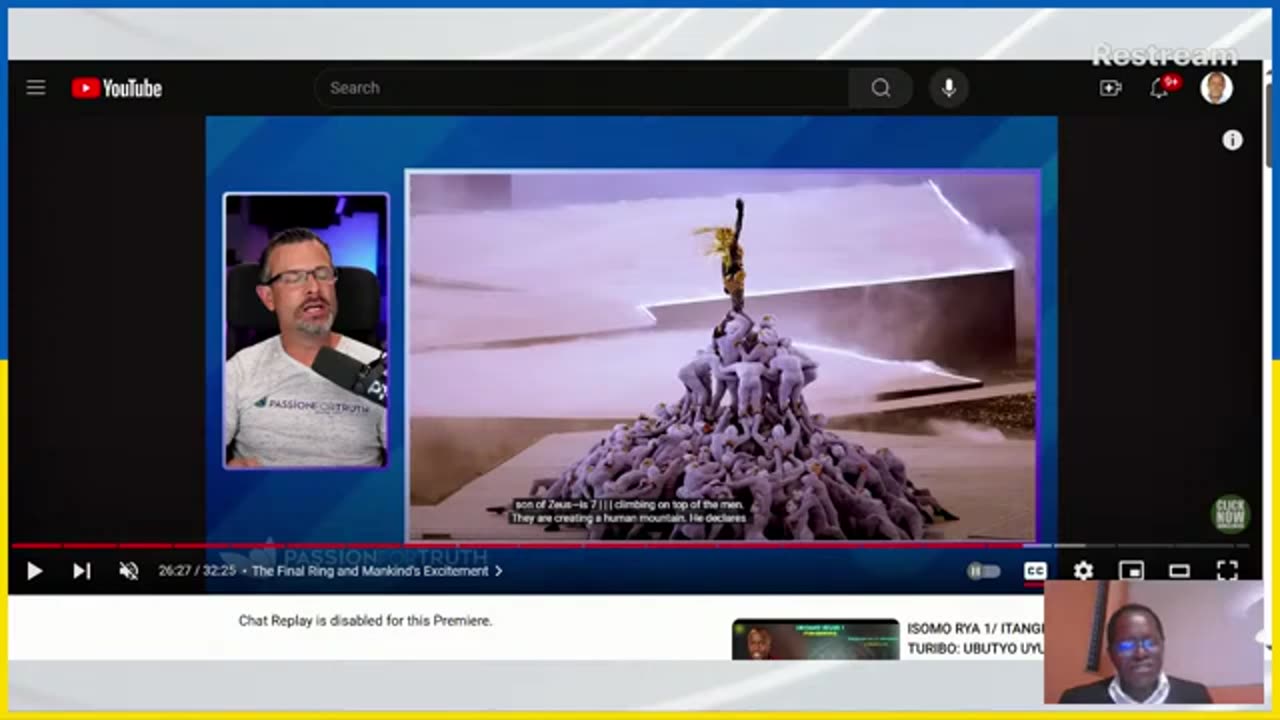1280x720 pixels.
Task: Toggle closed captions CC button
Action: point(1035,571)
